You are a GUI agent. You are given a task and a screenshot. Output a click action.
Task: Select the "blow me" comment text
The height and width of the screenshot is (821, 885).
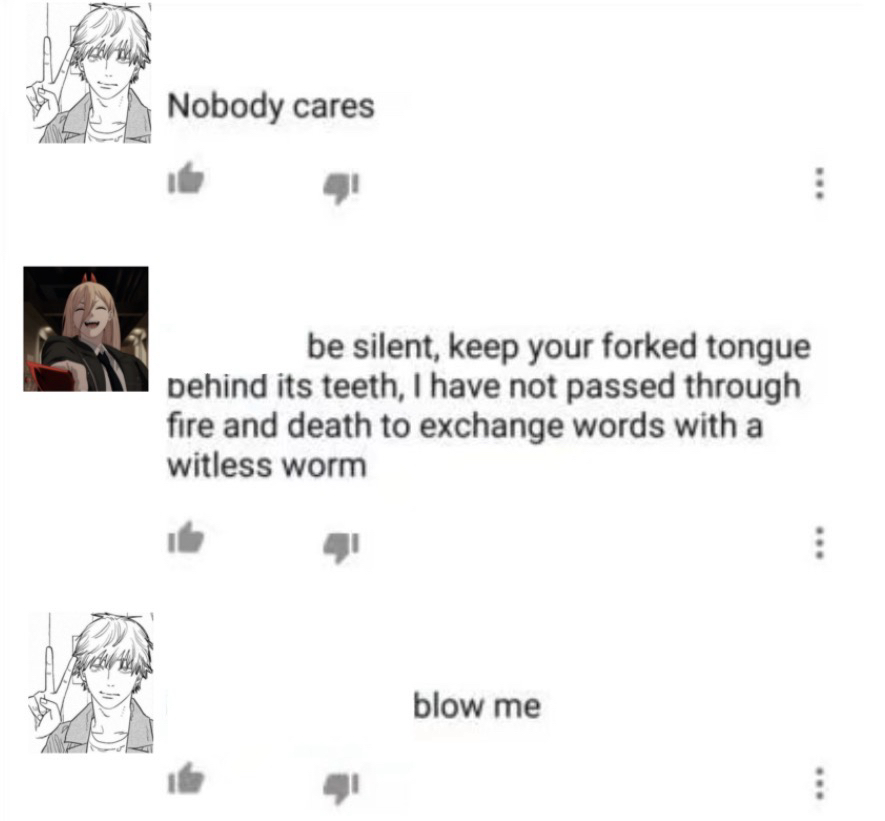click(x=477, y=706)
